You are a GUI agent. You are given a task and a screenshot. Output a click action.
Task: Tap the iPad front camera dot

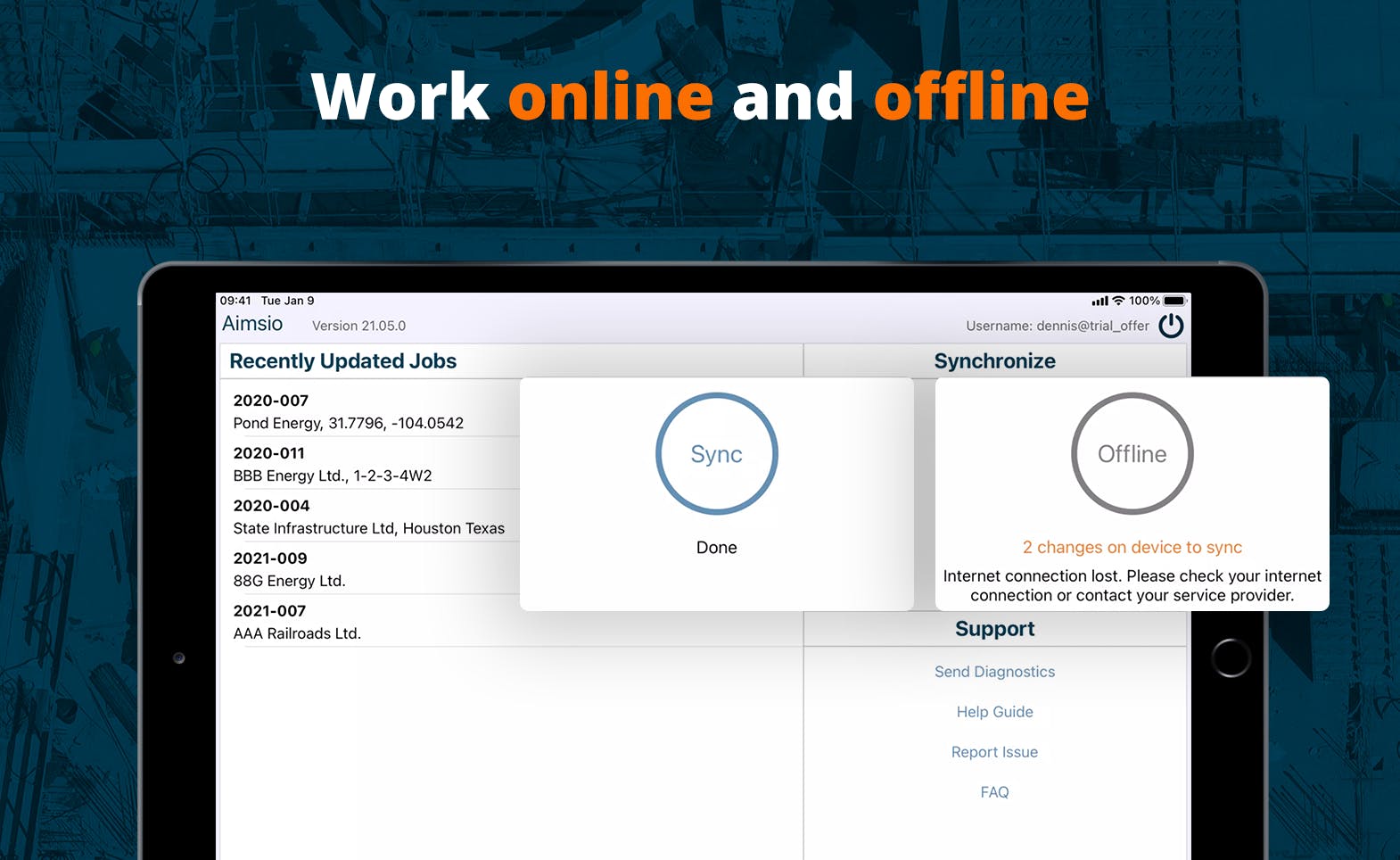(179, 658)
